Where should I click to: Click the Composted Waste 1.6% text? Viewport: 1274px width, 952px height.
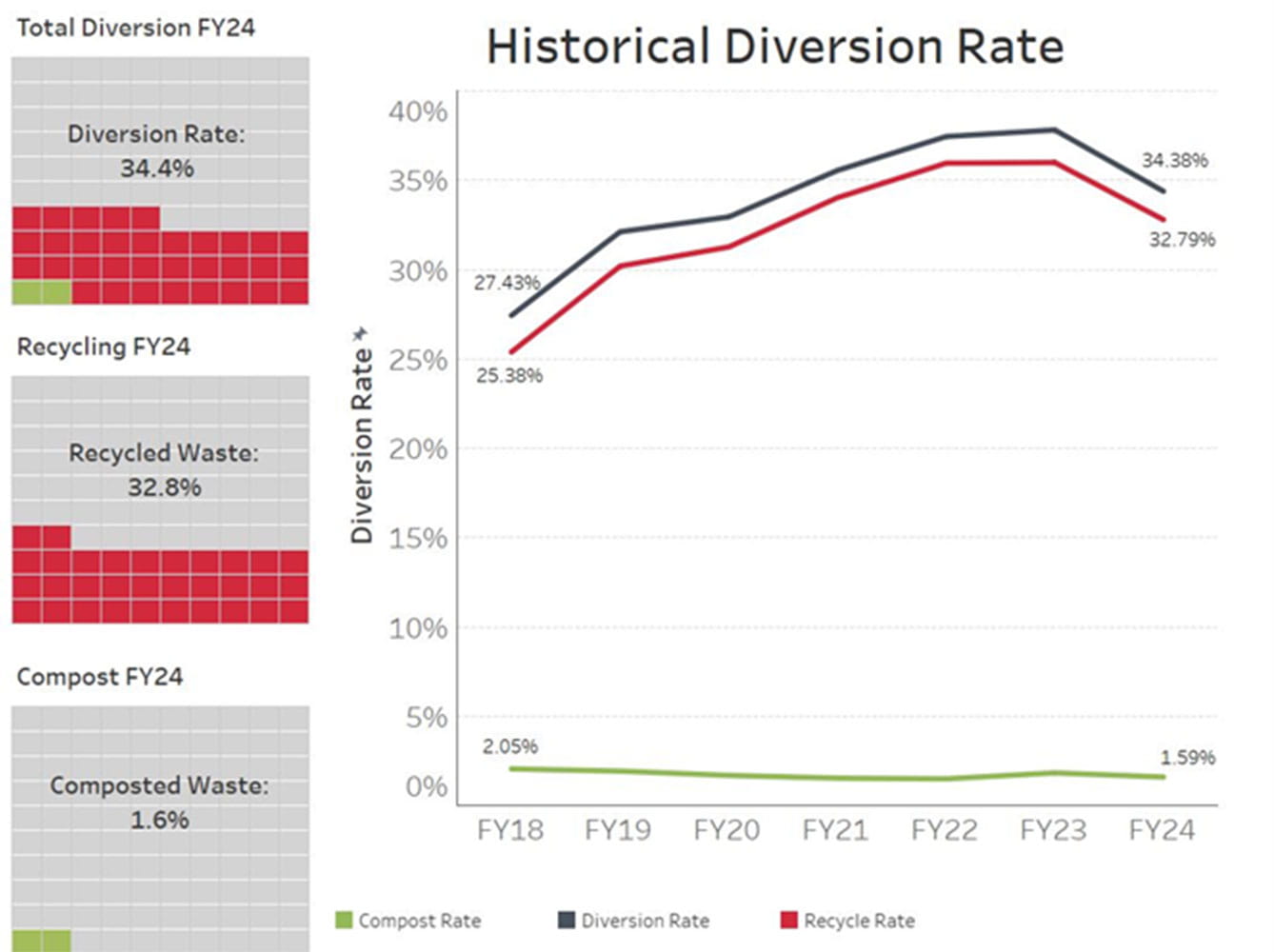[161, 800]
